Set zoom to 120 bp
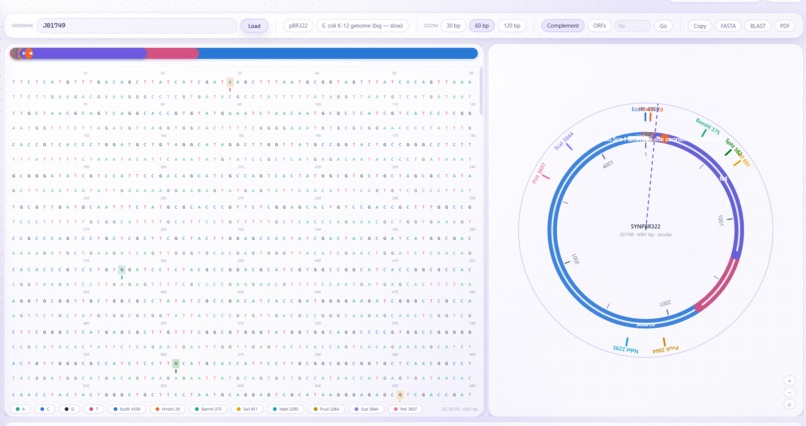The height and width of the screenshot is (426, 806). 511,26
